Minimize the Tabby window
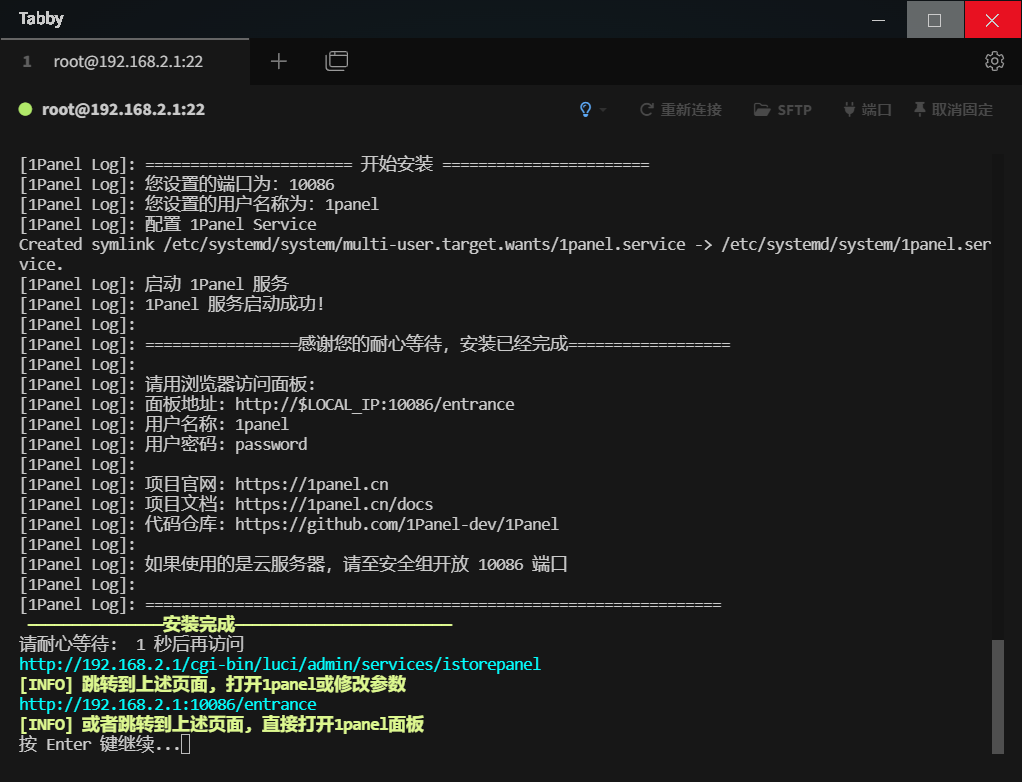 pos(878,20)
